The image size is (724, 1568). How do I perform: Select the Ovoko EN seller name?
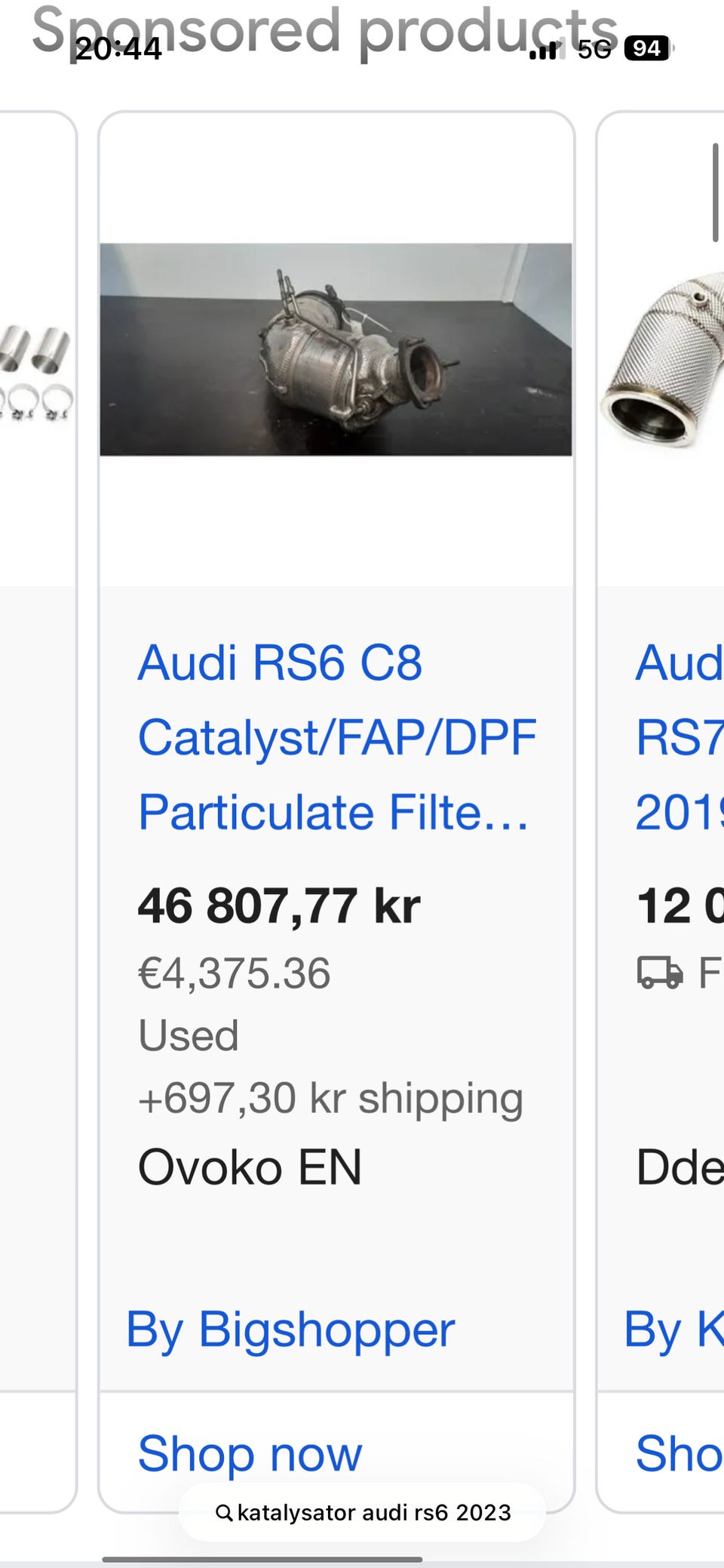point(250,1167)
